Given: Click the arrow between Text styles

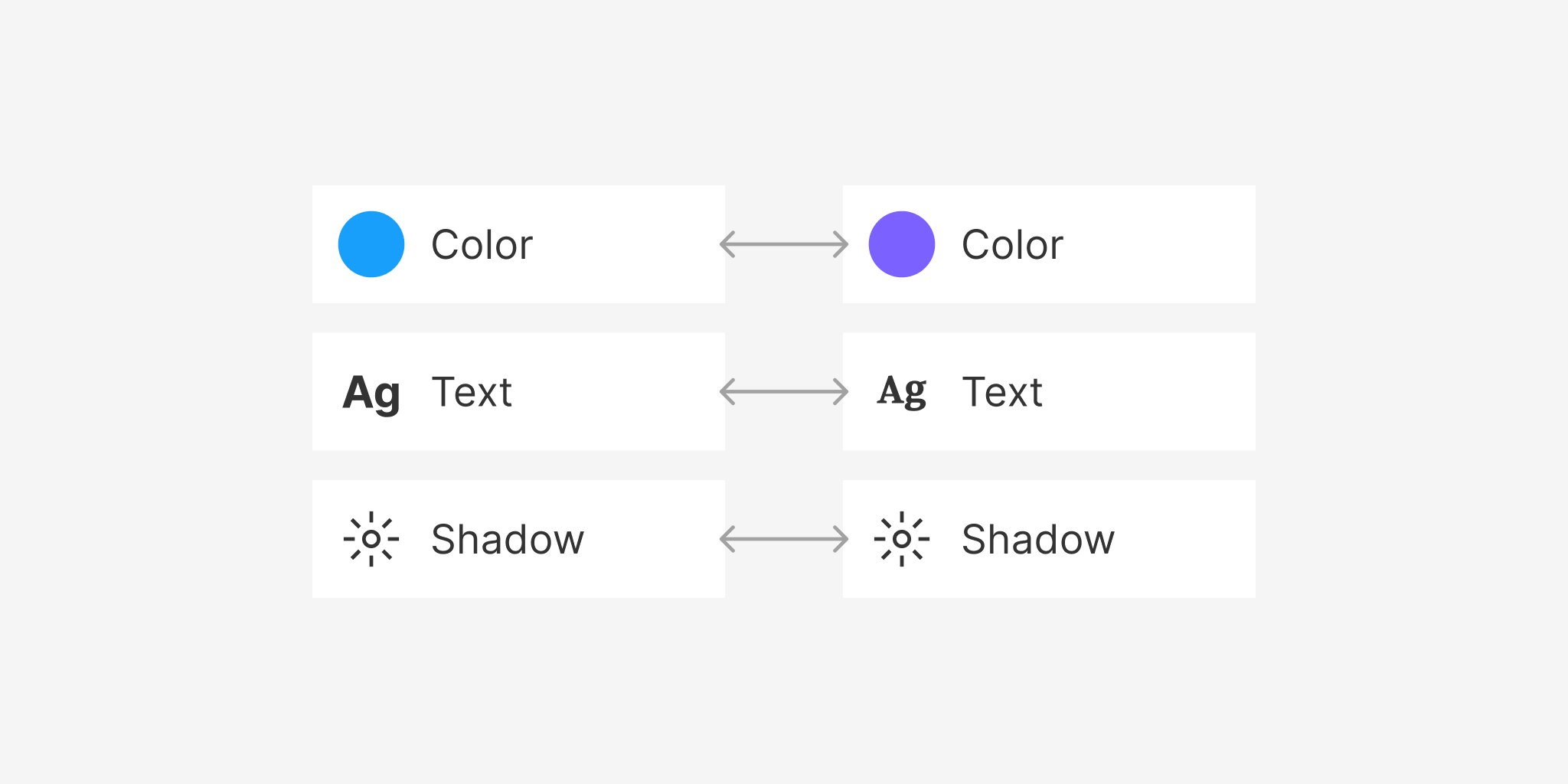Looking at the screenshot, I should tap(784, 392).
